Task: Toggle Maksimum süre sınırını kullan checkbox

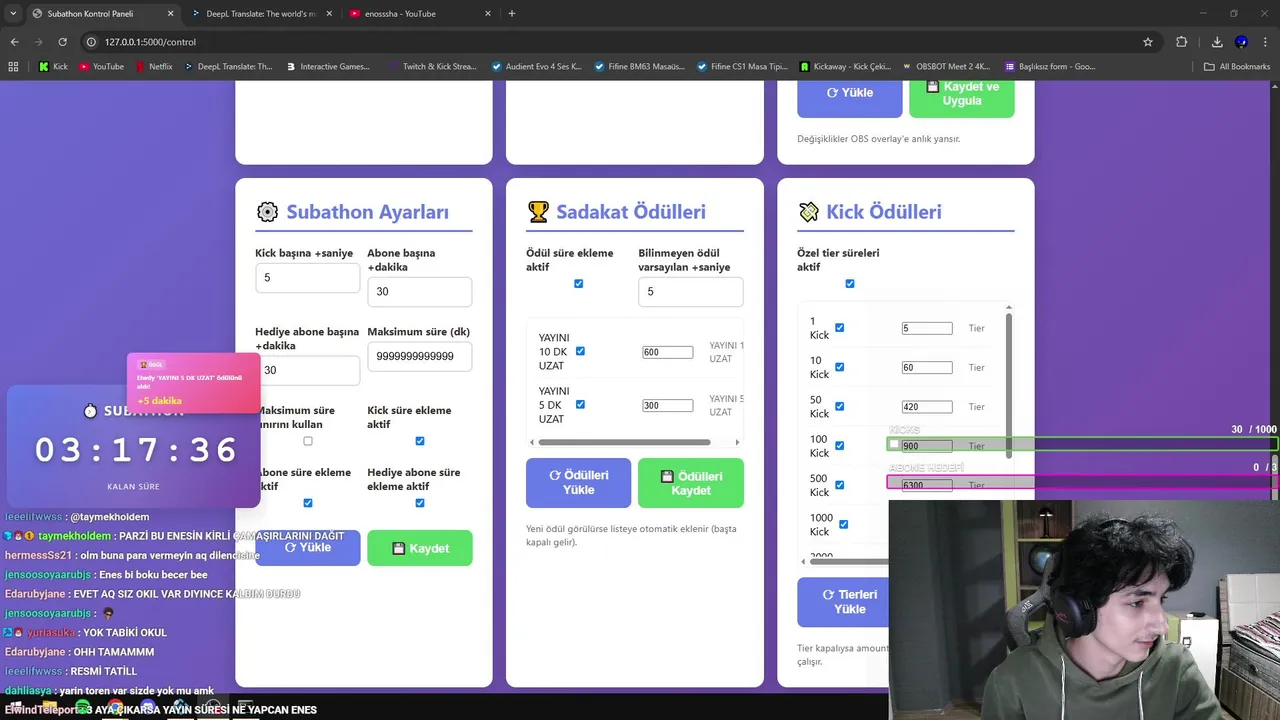Action: coord(308,441)
